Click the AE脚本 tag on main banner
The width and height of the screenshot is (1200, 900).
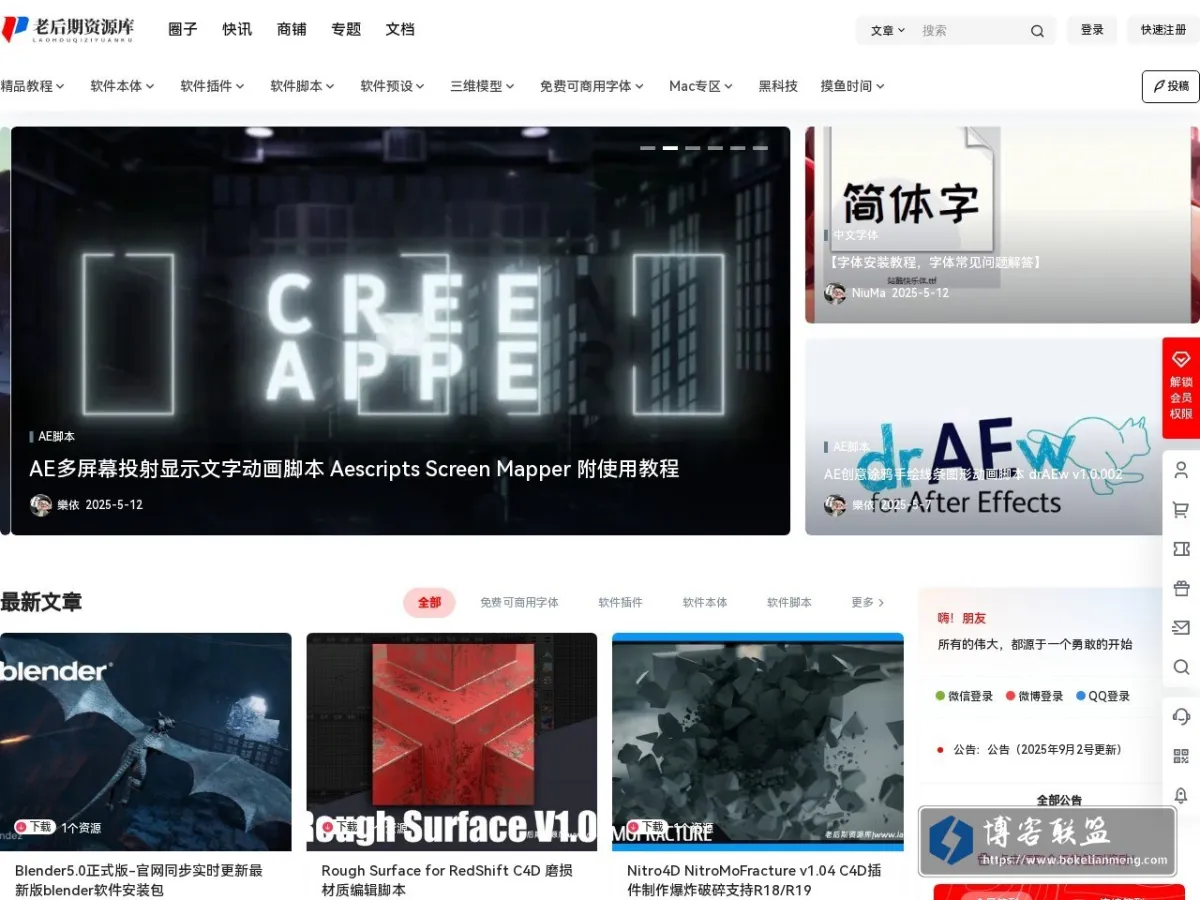click(56, 437)
